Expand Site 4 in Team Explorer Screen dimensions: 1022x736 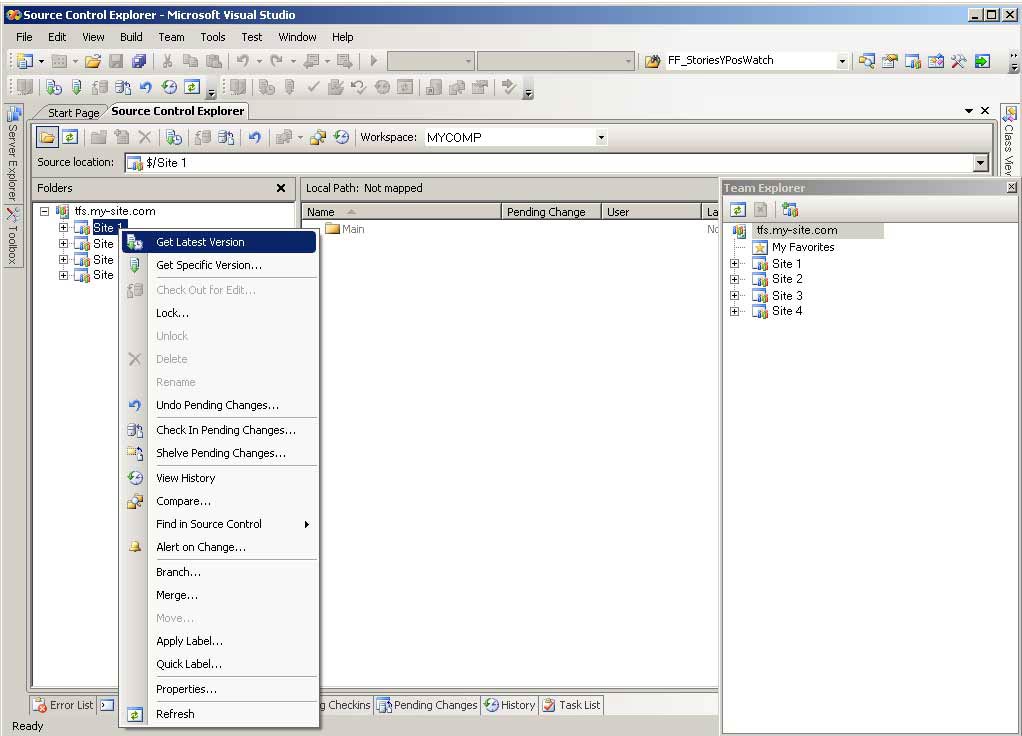(735, 311)
